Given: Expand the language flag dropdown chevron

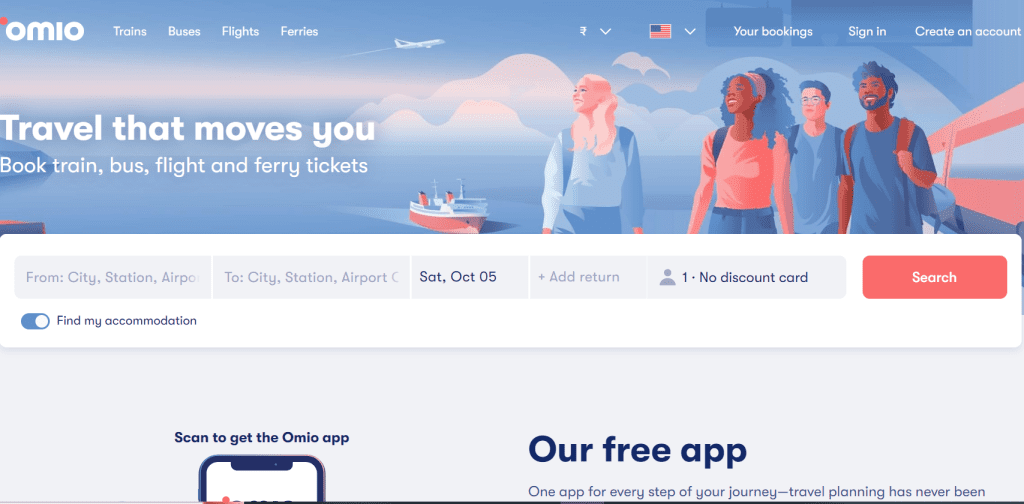Looking at the screenshot, I should click(690, 31).
